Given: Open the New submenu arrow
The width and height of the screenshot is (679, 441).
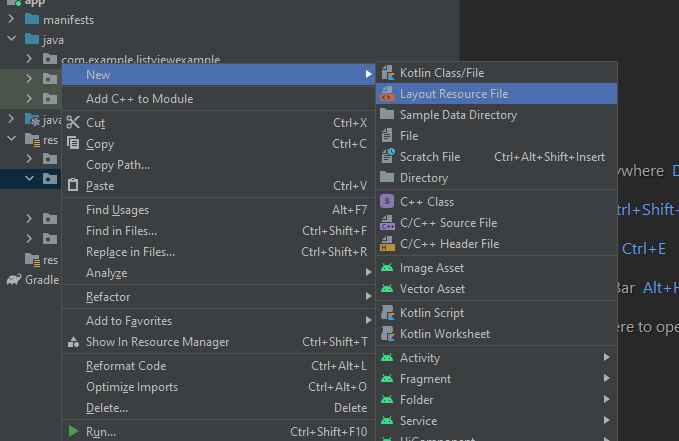Looking at the screenshot, I should [368, 74].
